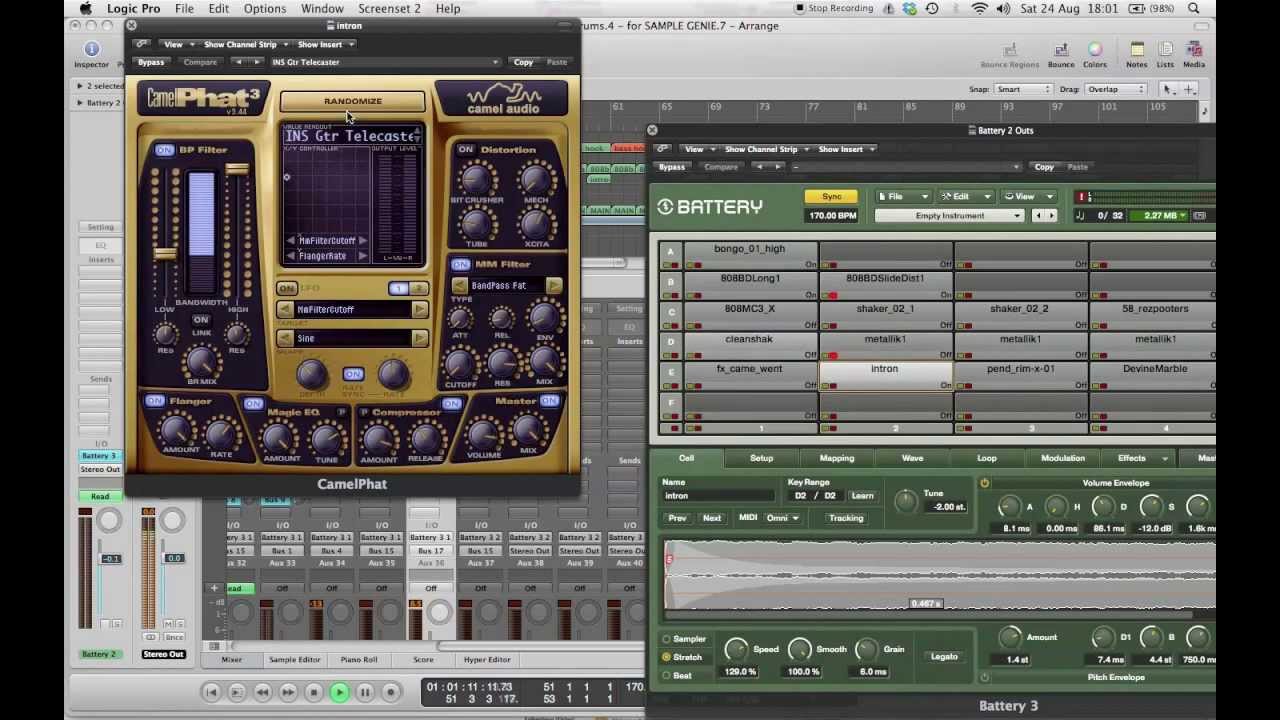Open the Screenset 2 menu
Screen dimensions: 1280x720
point(389,9)
